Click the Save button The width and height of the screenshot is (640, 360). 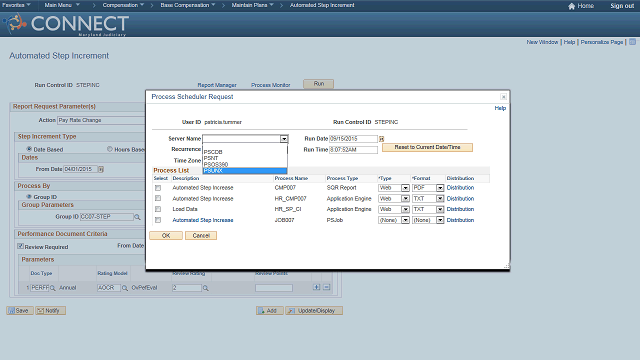pyautogui.click(x=20, y=311)
